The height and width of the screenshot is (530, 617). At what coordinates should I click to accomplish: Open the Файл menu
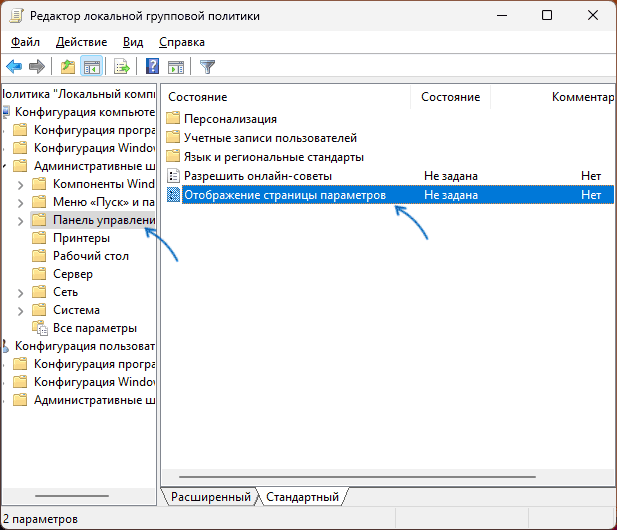[x=25, y=42]
